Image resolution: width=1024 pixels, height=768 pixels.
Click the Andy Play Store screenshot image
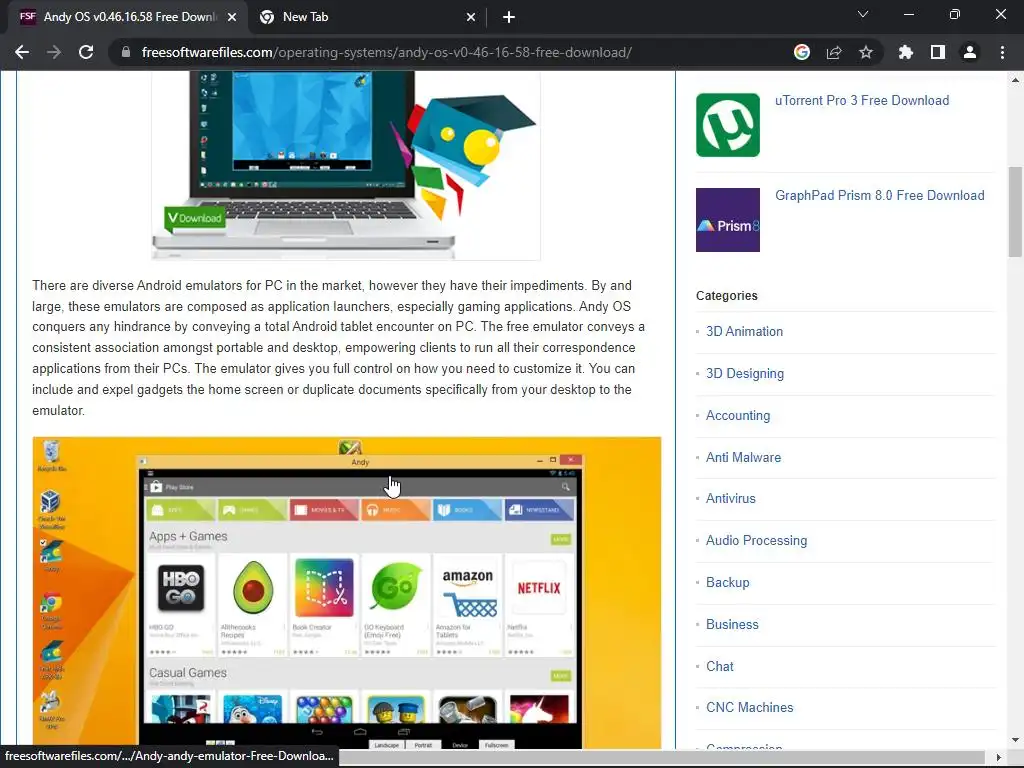pos(347,592)
